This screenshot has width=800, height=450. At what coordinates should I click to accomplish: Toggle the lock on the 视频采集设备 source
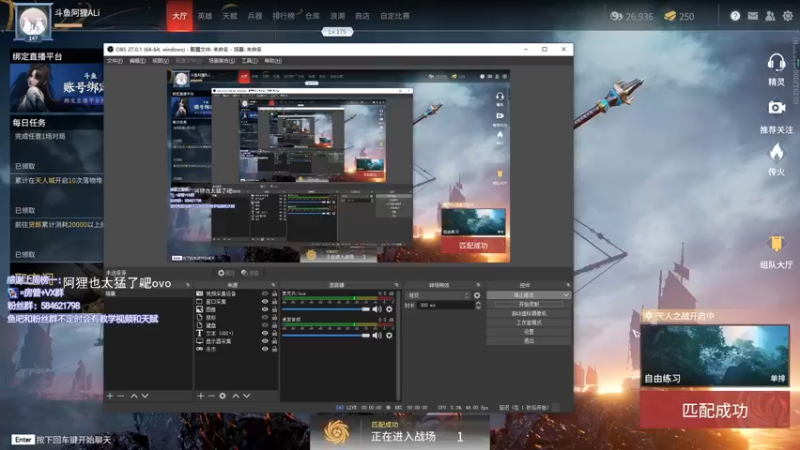pos(274,294)
